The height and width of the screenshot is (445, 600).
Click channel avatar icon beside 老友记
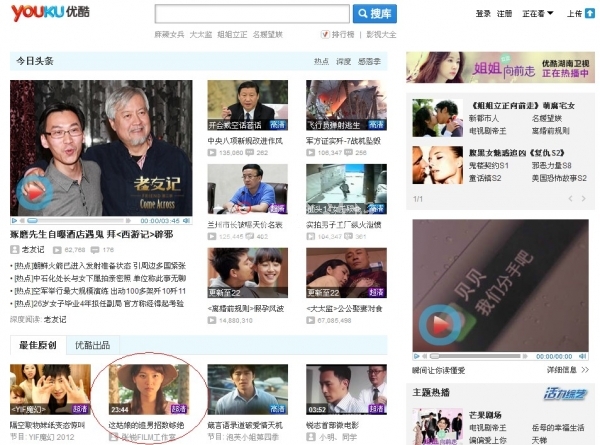pos(15,250)
